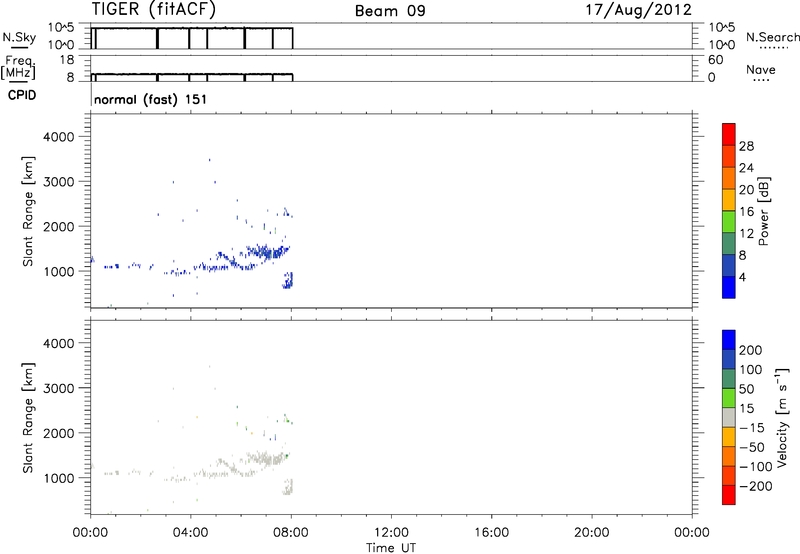Click the '4000' tick of the power panel
The height and width of the screenshot is (554, 800).
coord(59,137)
